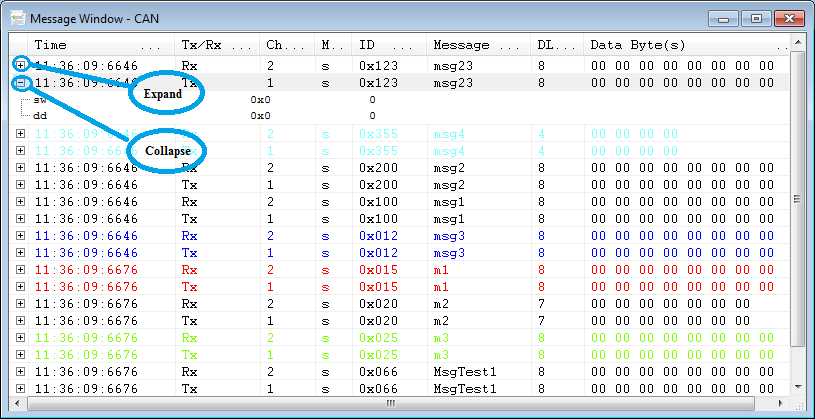Expand the 0x020 m2 Tx row
815x419 pixels.
pos(20,321)
